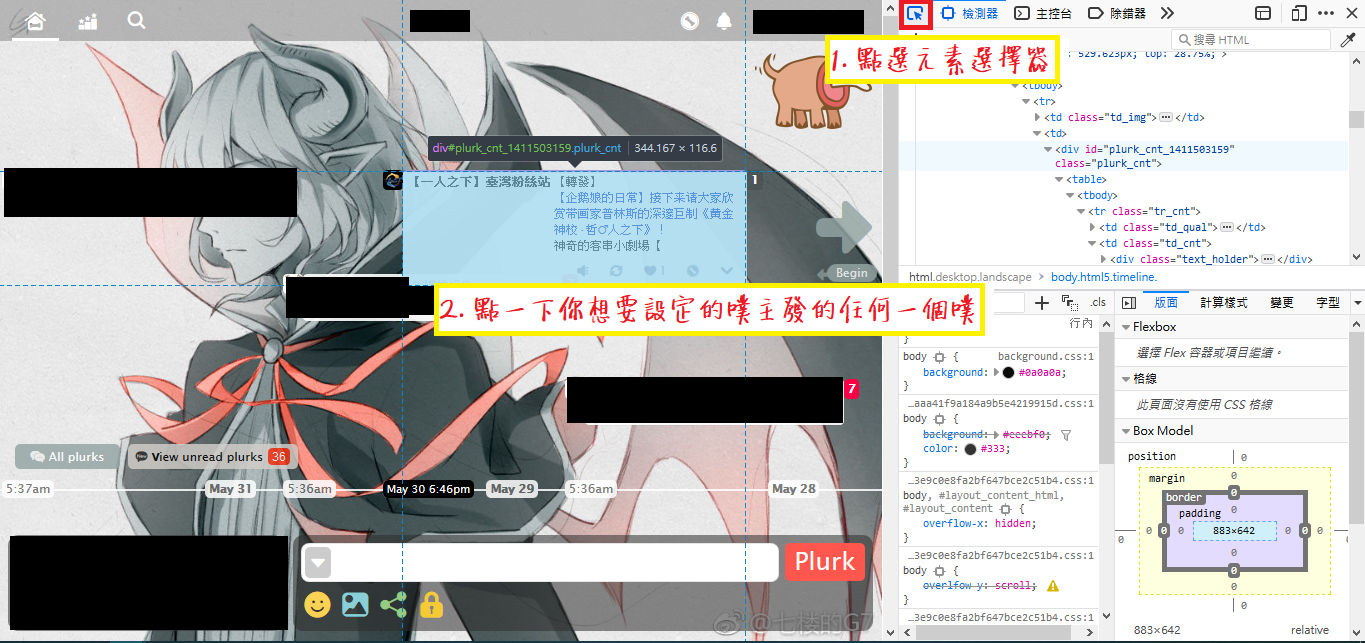This screenshot has height=643, width=1365.
Task: Open the devtools overflow chevron for more tools
Action: [x=1167, y=14]
